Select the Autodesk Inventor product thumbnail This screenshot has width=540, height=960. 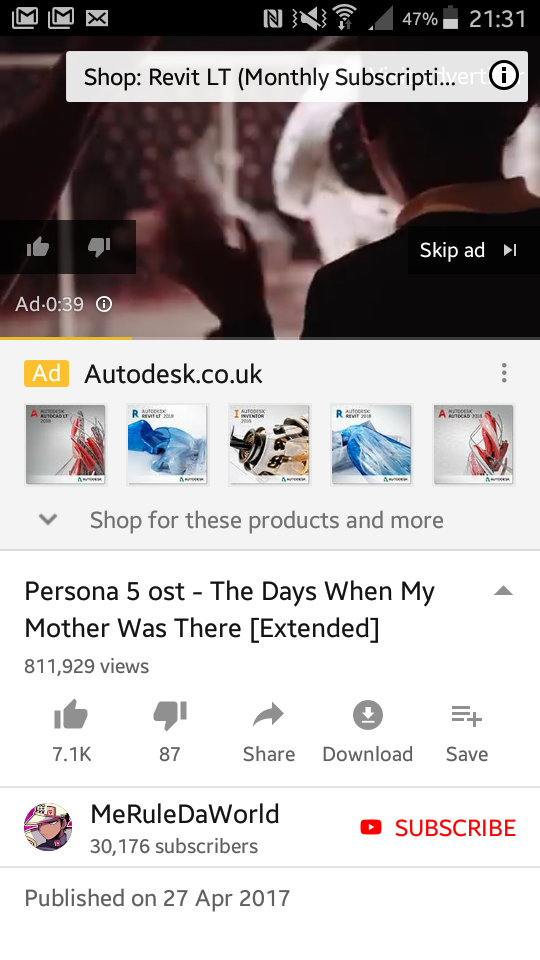coord(269,445)
